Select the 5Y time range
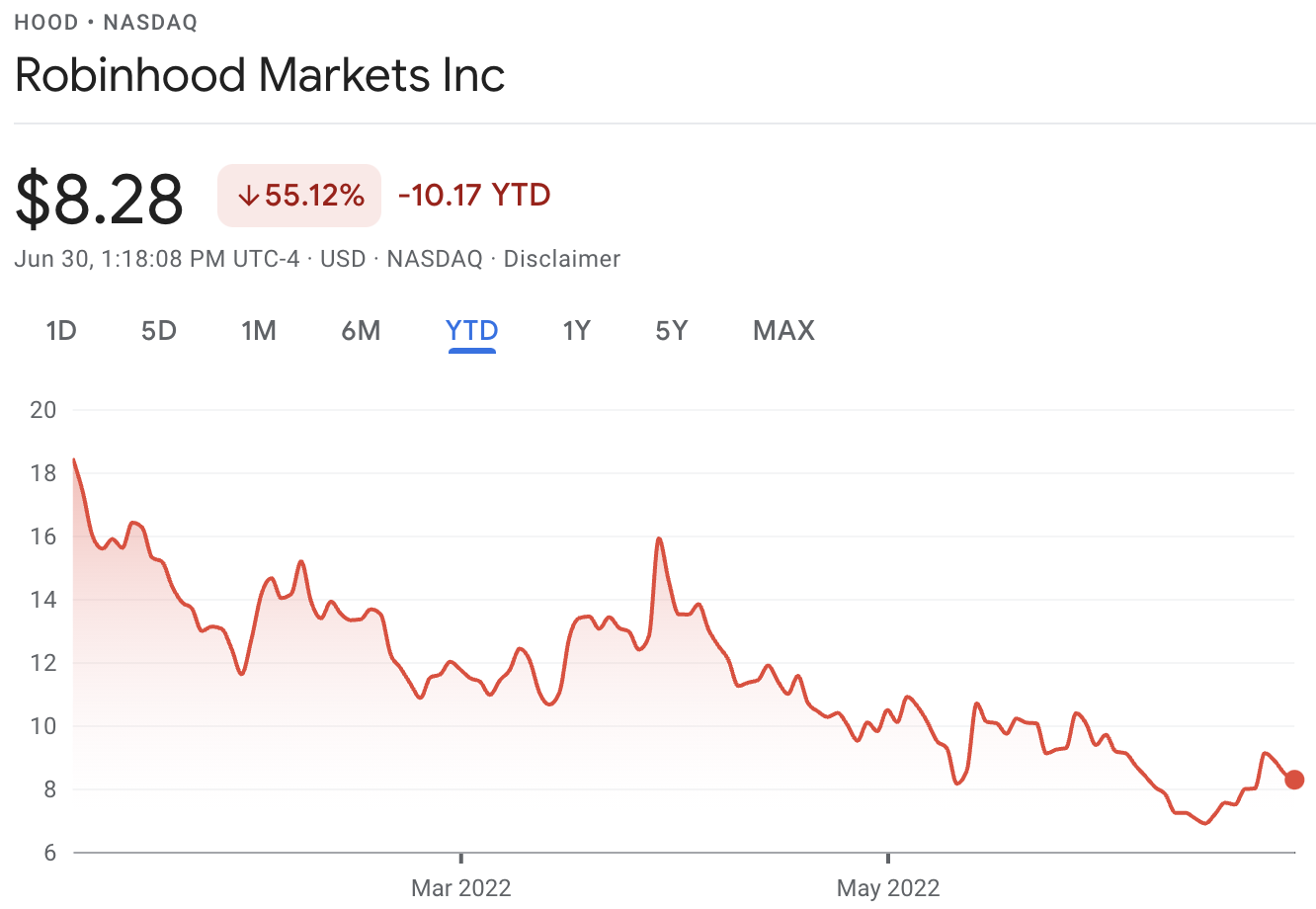 point(671,330)
